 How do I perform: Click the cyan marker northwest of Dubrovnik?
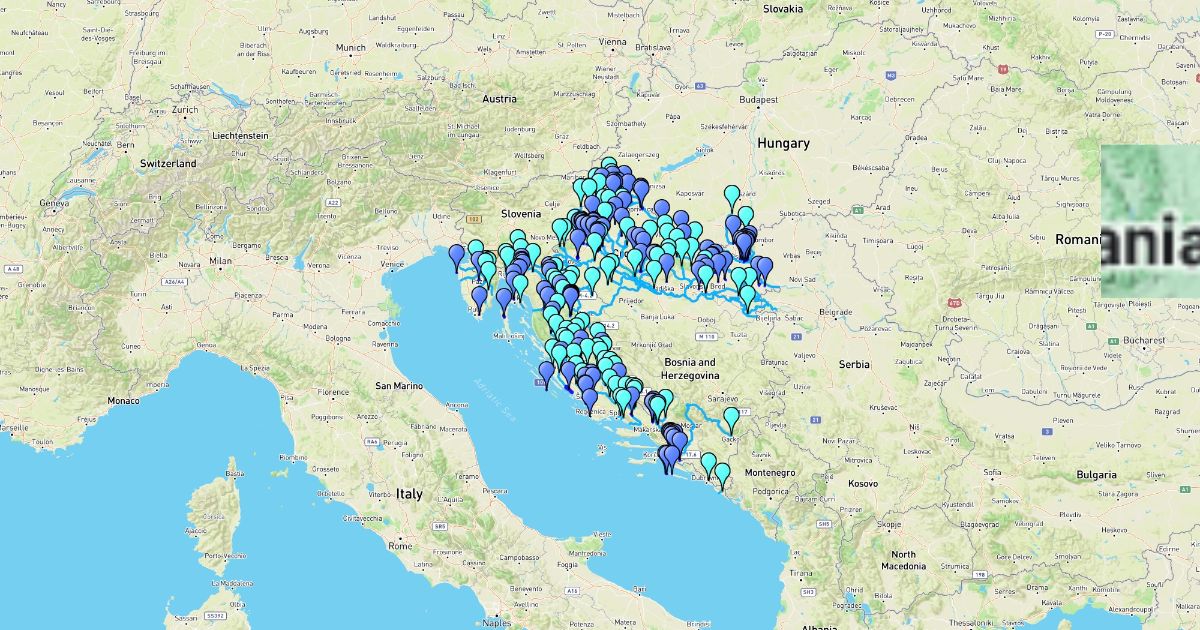(x=708, y=463)
